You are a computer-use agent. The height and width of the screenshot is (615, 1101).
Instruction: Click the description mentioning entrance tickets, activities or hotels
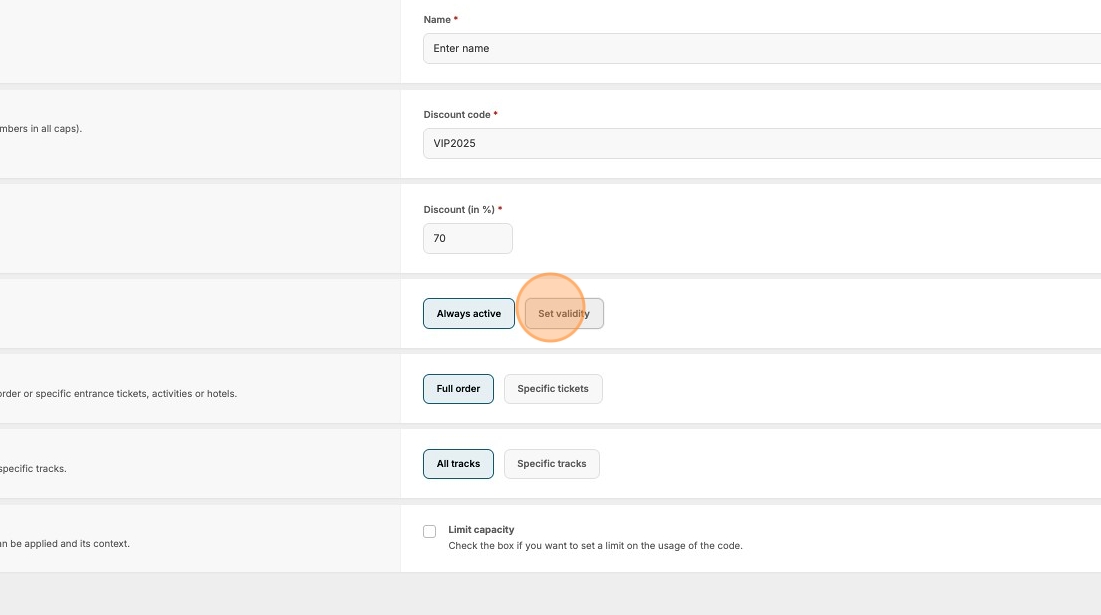click(118, 394)
